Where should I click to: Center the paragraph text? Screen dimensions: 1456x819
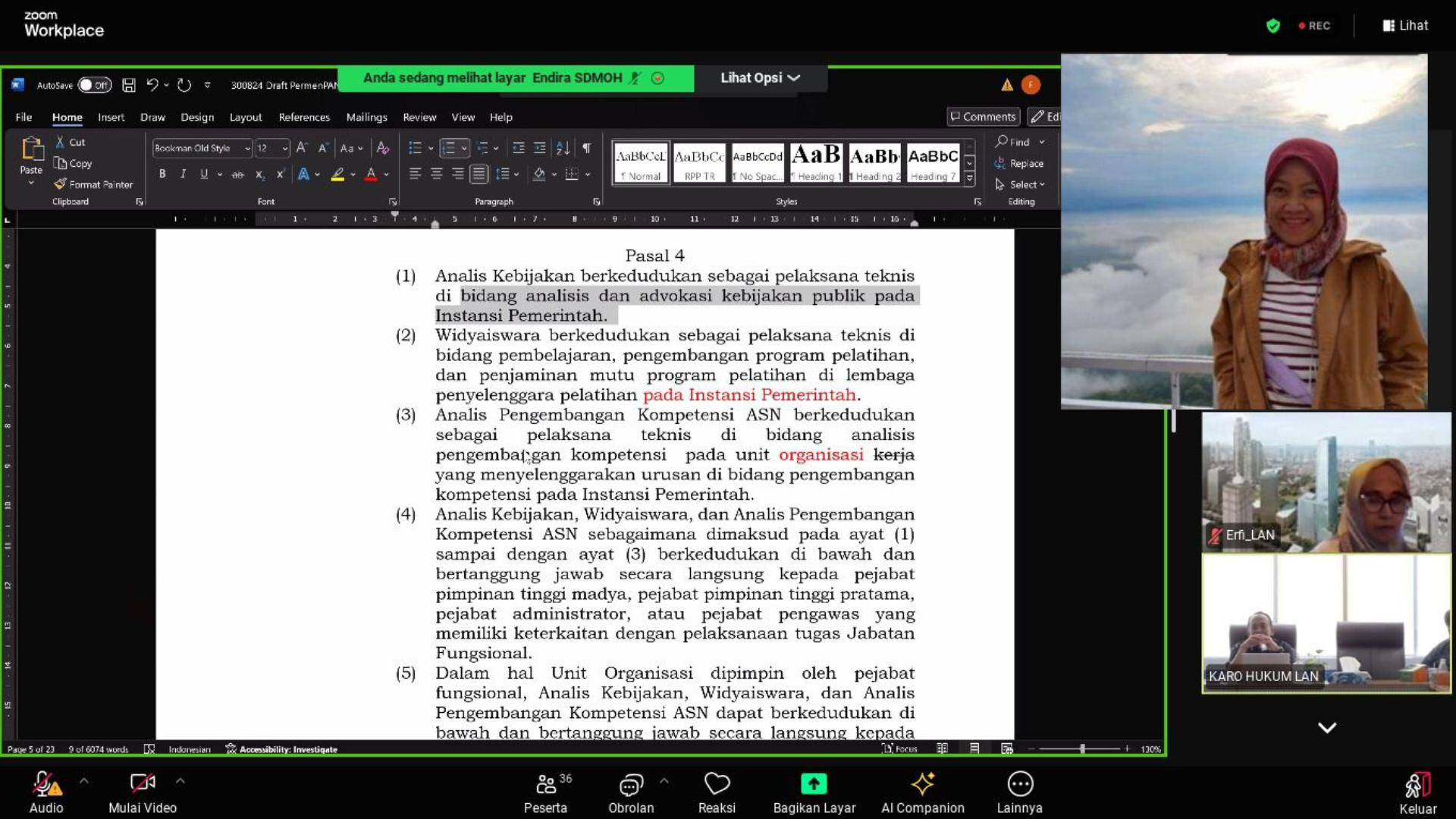(x=436, y=174)
